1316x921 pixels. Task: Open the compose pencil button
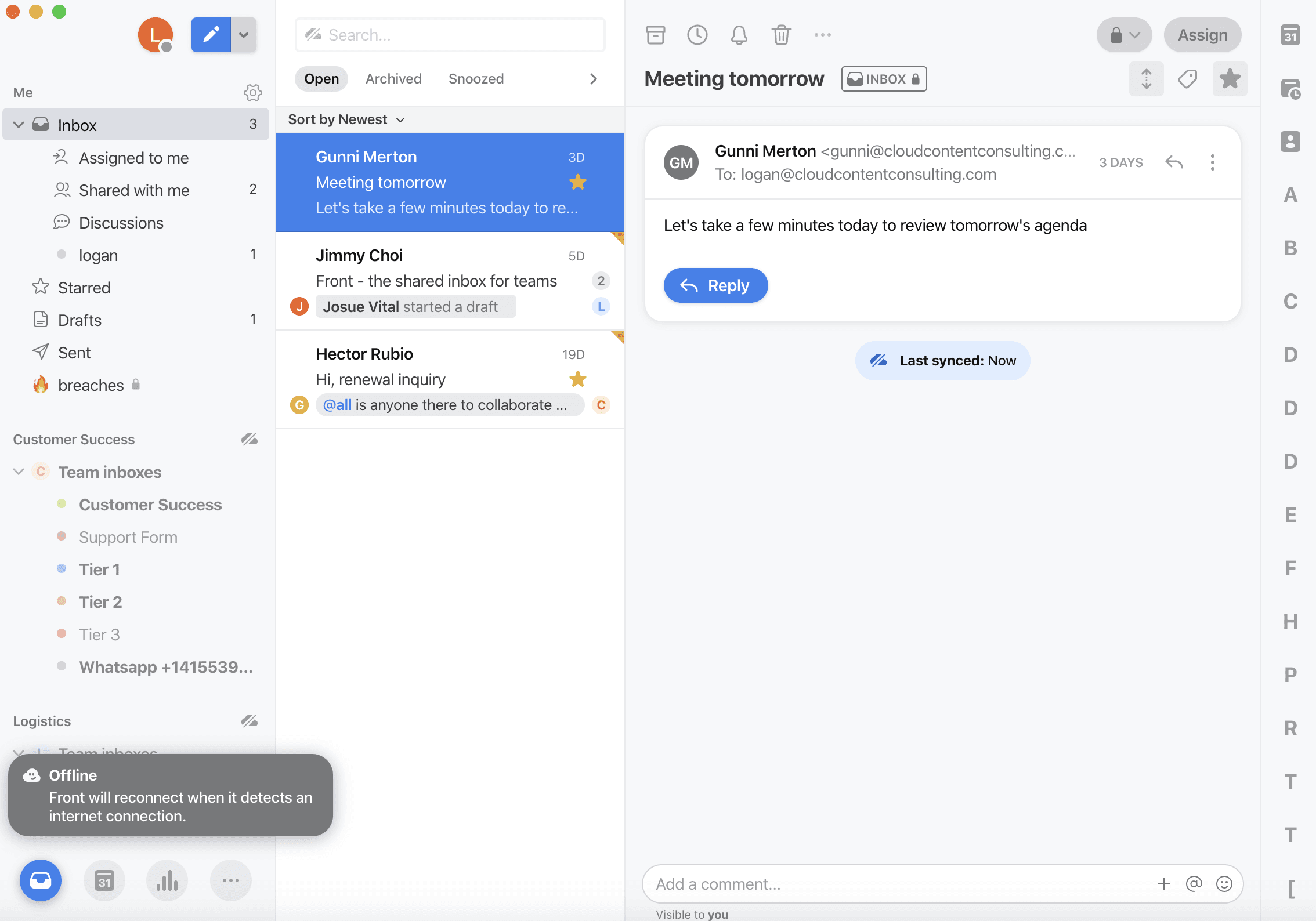click(x=211, y=35)
